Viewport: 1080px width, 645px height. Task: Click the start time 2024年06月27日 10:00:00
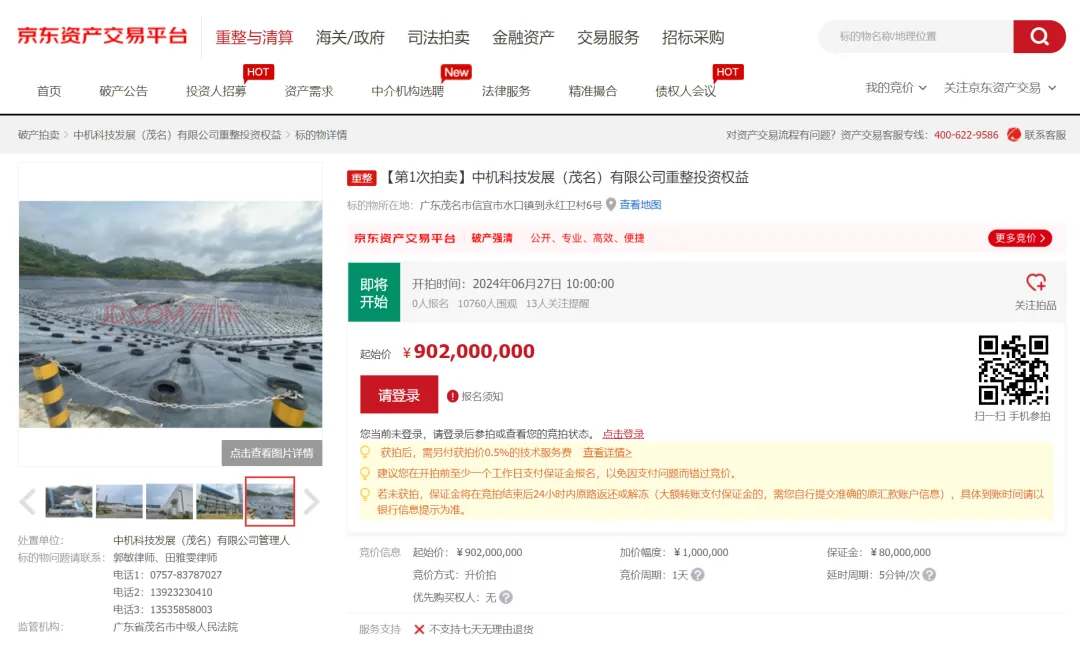tap(543, 284)
